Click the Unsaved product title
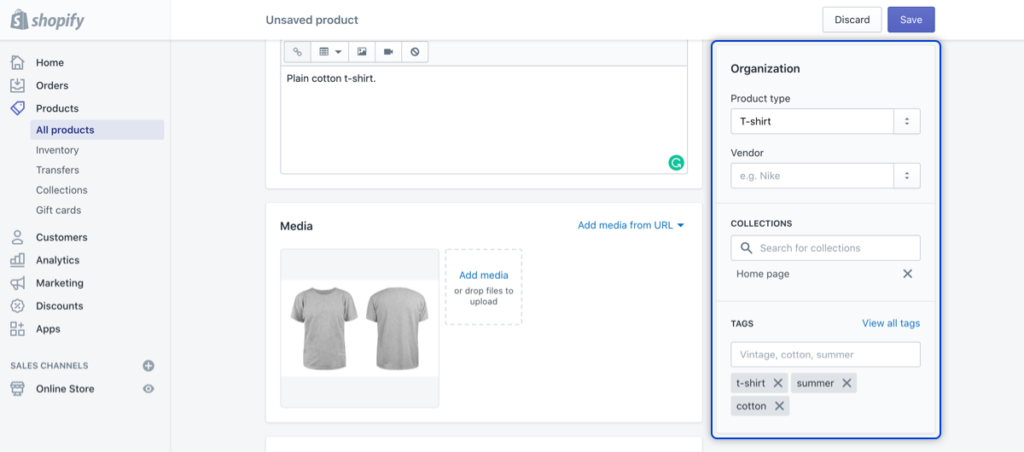Screen dimensions: 1024x452 coord(312,20)
